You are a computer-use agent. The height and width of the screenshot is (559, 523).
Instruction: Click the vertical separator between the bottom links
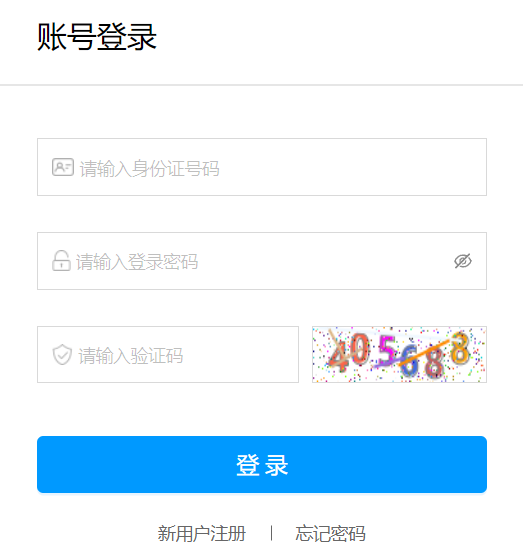tap(272, 533)
